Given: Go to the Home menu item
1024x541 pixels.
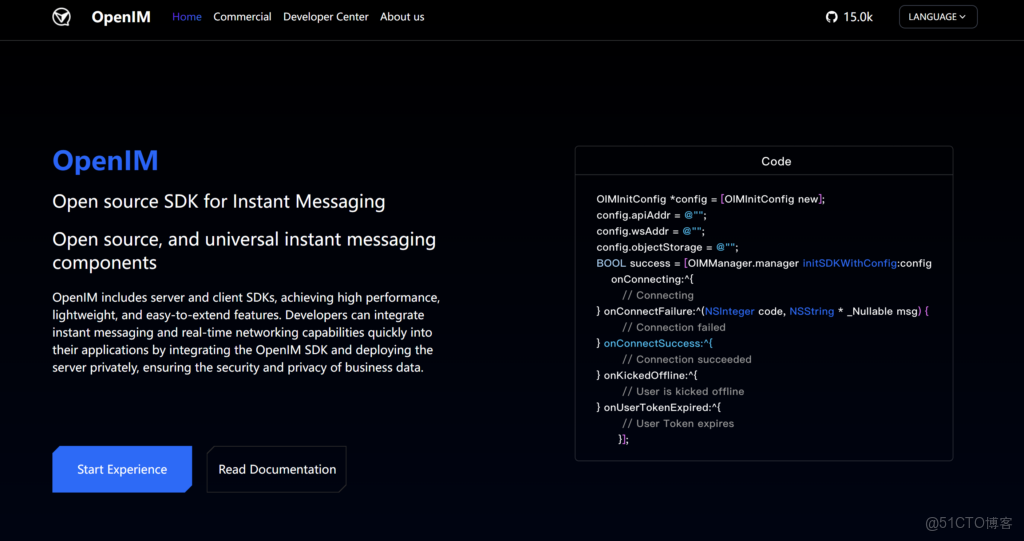Looking at the screenshot, I should [187, 17].
